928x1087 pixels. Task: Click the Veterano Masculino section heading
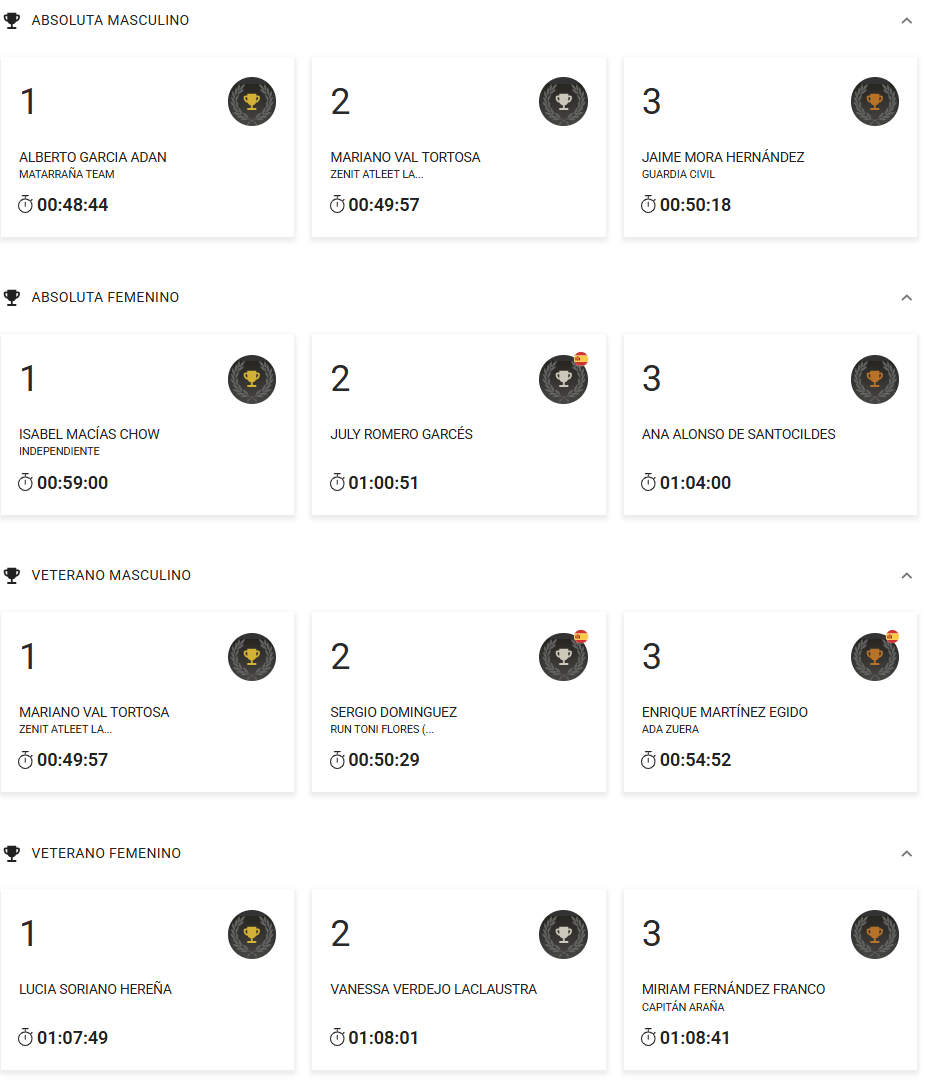pyautogui.click(x=111, y=576)
